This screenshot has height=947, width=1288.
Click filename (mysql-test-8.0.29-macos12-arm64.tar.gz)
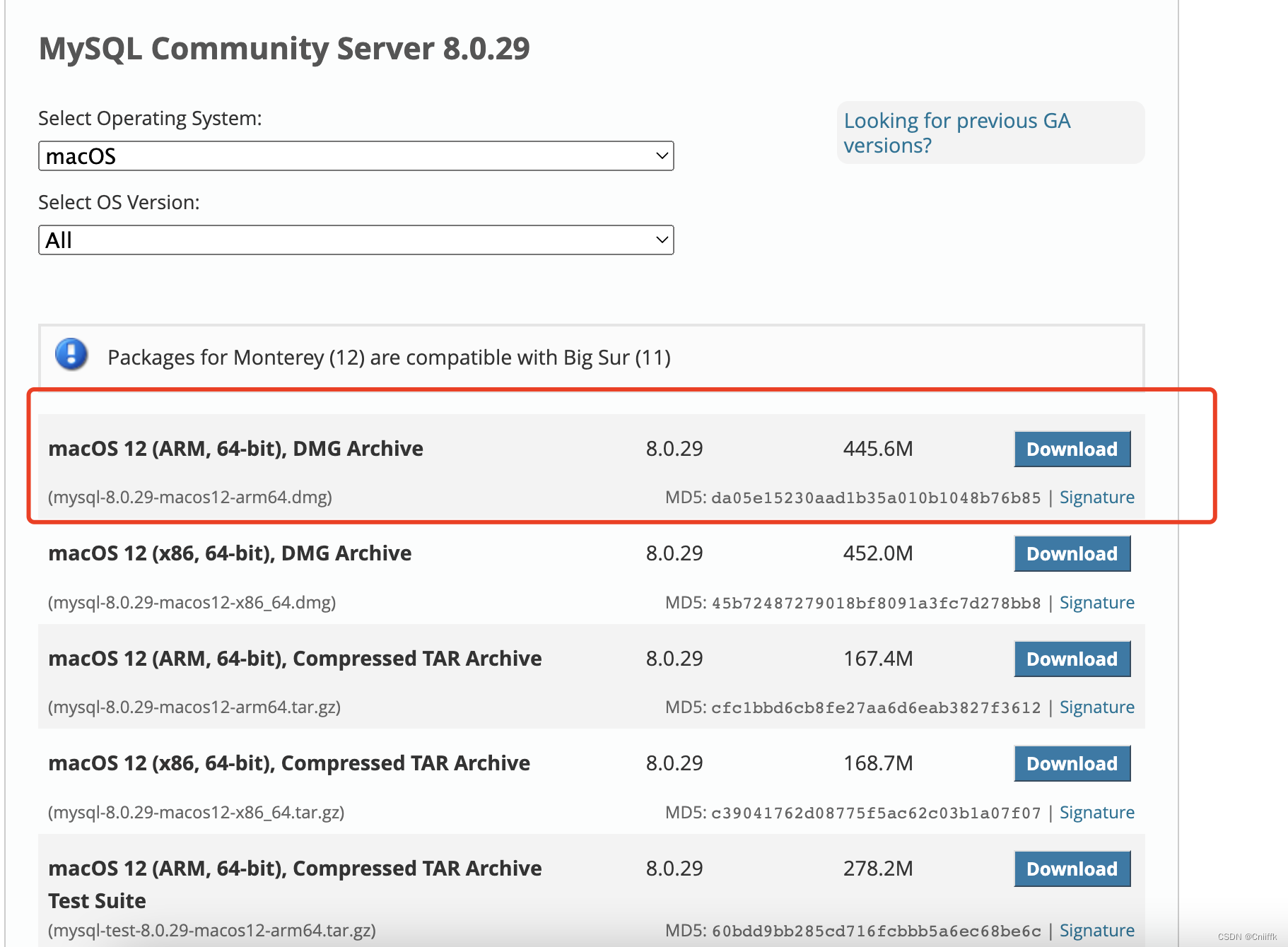coord(212,930)
